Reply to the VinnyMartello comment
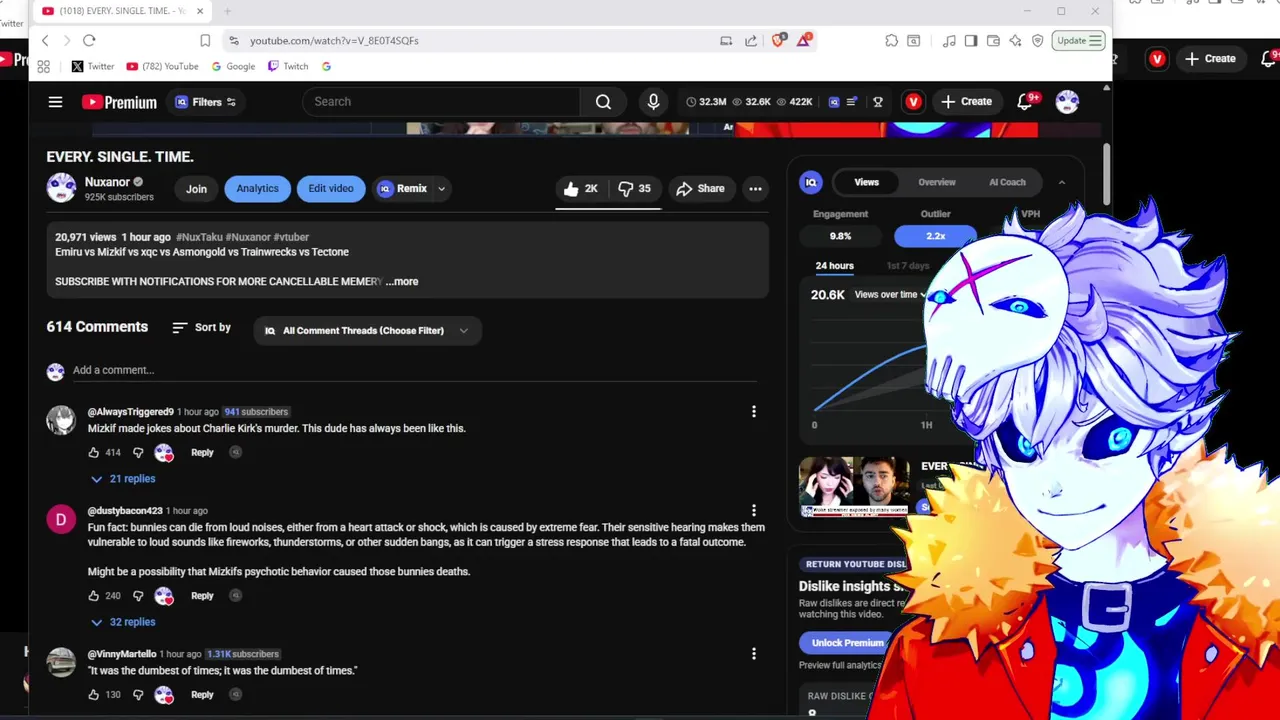 pyautogui.click(x=202, y=694)
